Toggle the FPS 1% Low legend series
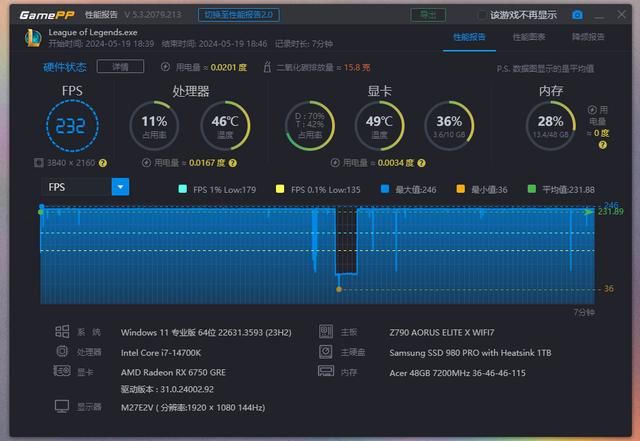Image resolution: width=640 pixels, height=441 pixels. [182, 189]
